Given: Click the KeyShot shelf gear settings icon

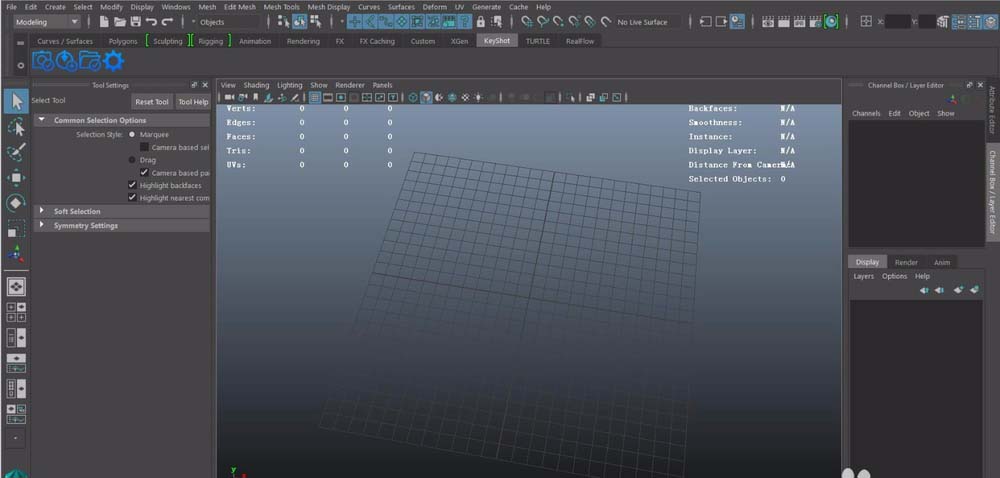Looking at the screenshot, I should pyautogui.click(x=113, y=61).
